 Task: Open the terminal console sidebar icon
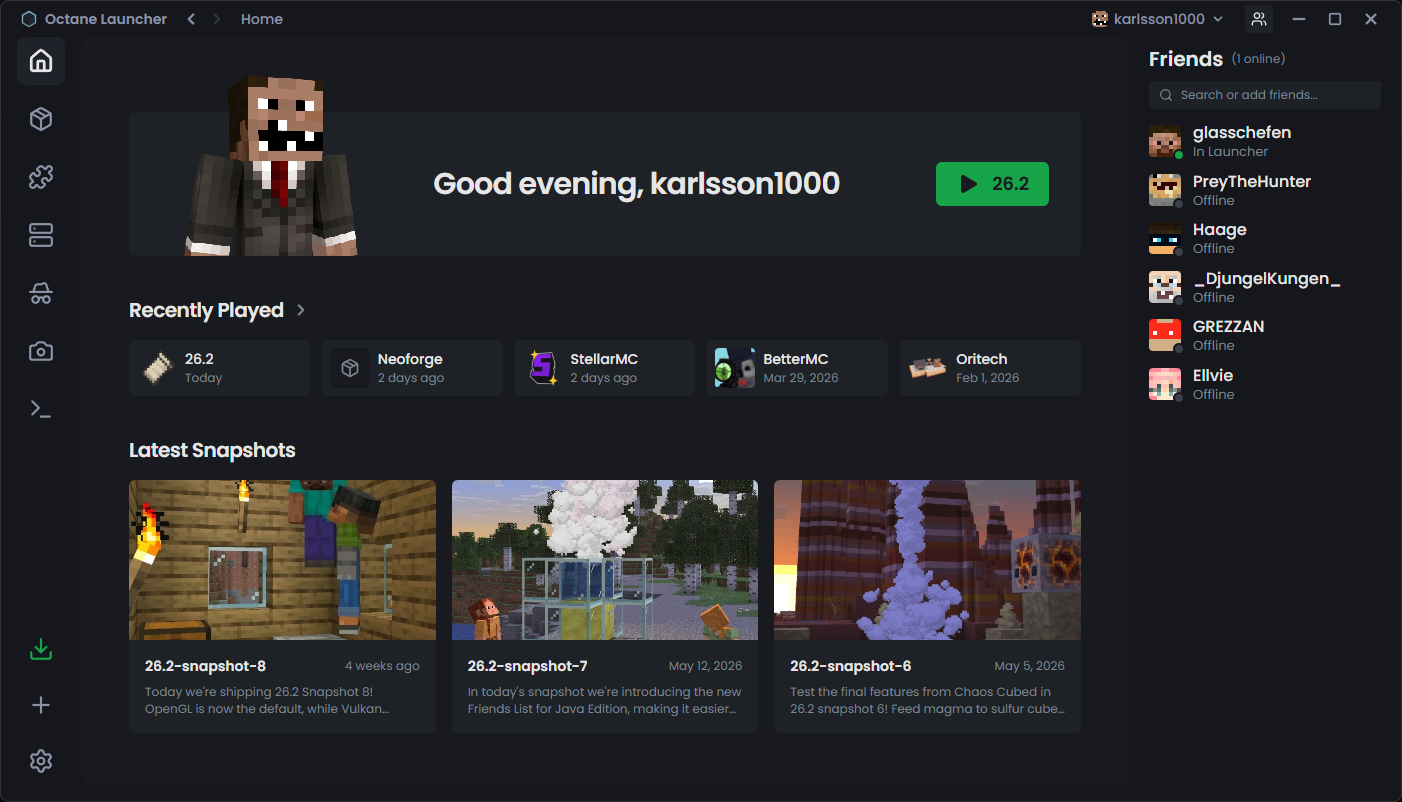point(41,409)
